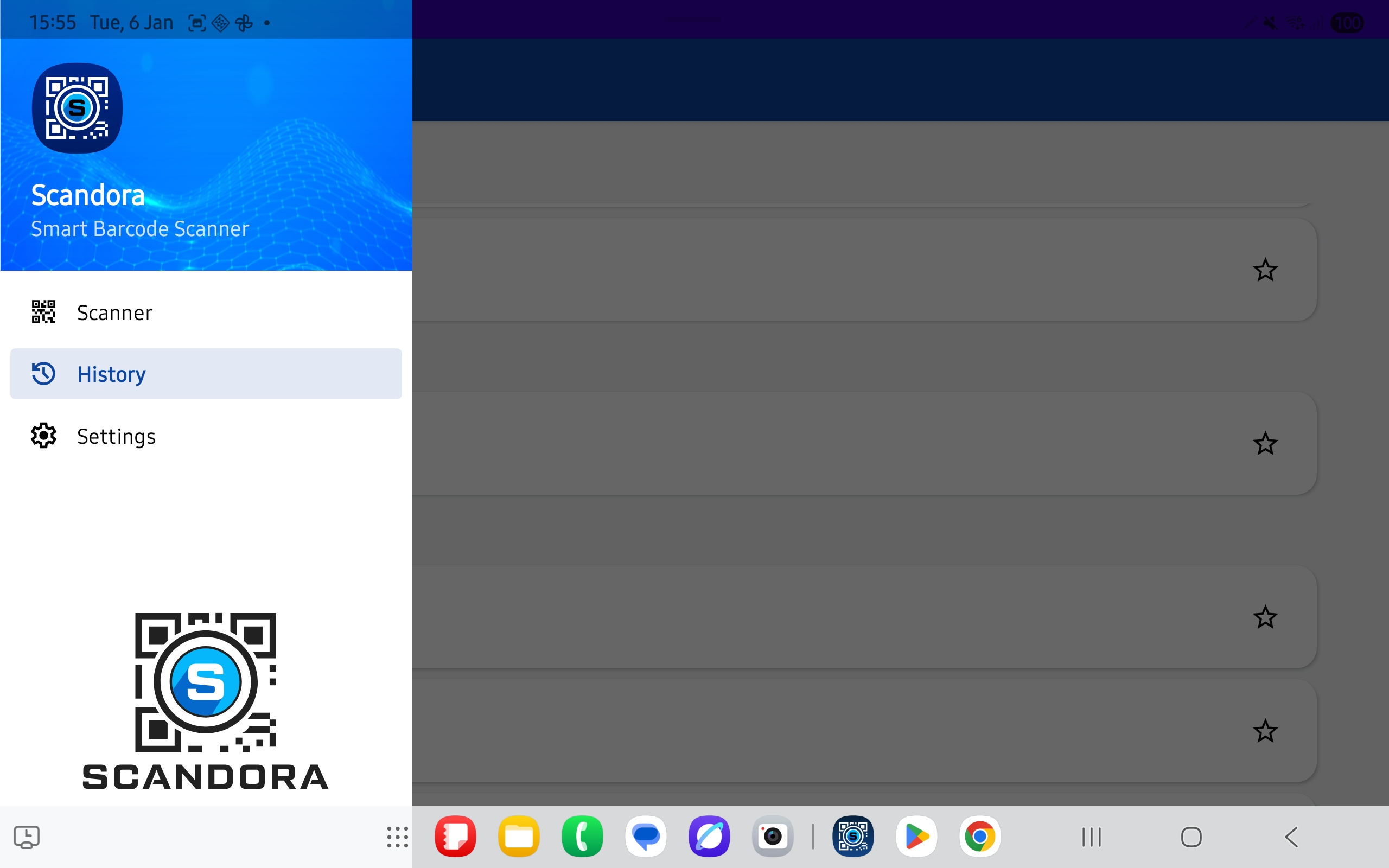Tap the Scandora app icon in header
This screenshot has height=868, width=1389.
point(77,108)
